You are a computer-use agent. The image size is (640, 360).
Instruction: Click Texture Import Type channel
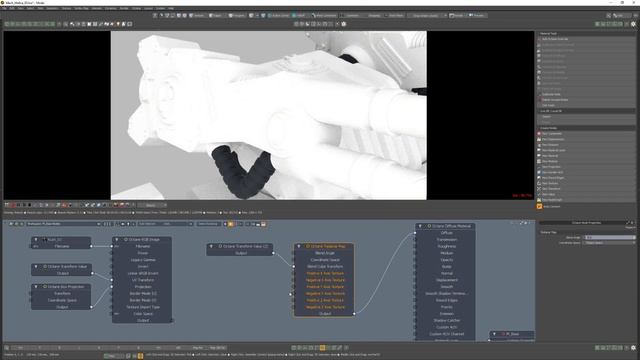tap(142, 307)
